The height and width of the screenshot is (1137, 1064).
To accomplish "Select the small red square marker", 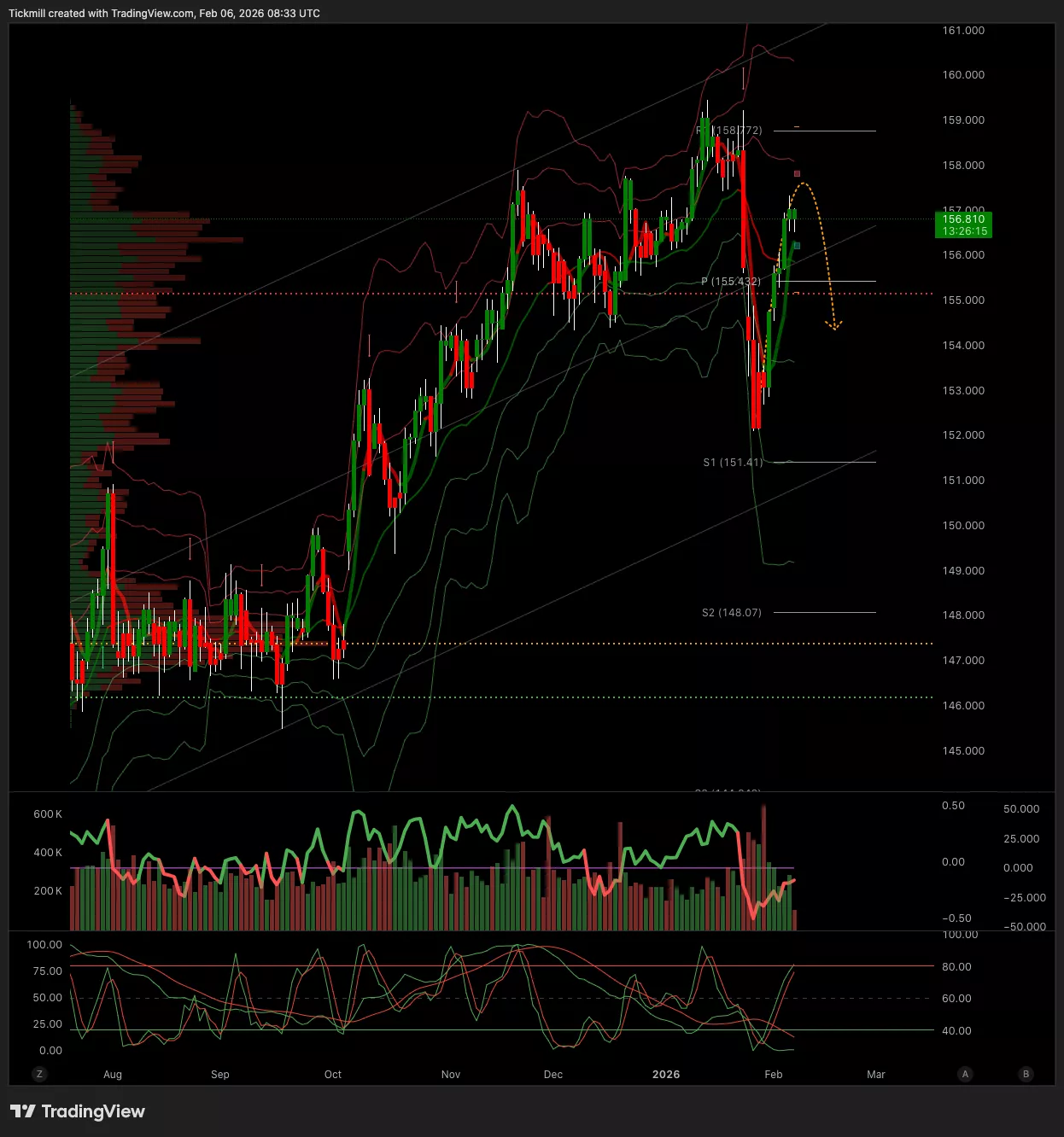I will point(797,174).
